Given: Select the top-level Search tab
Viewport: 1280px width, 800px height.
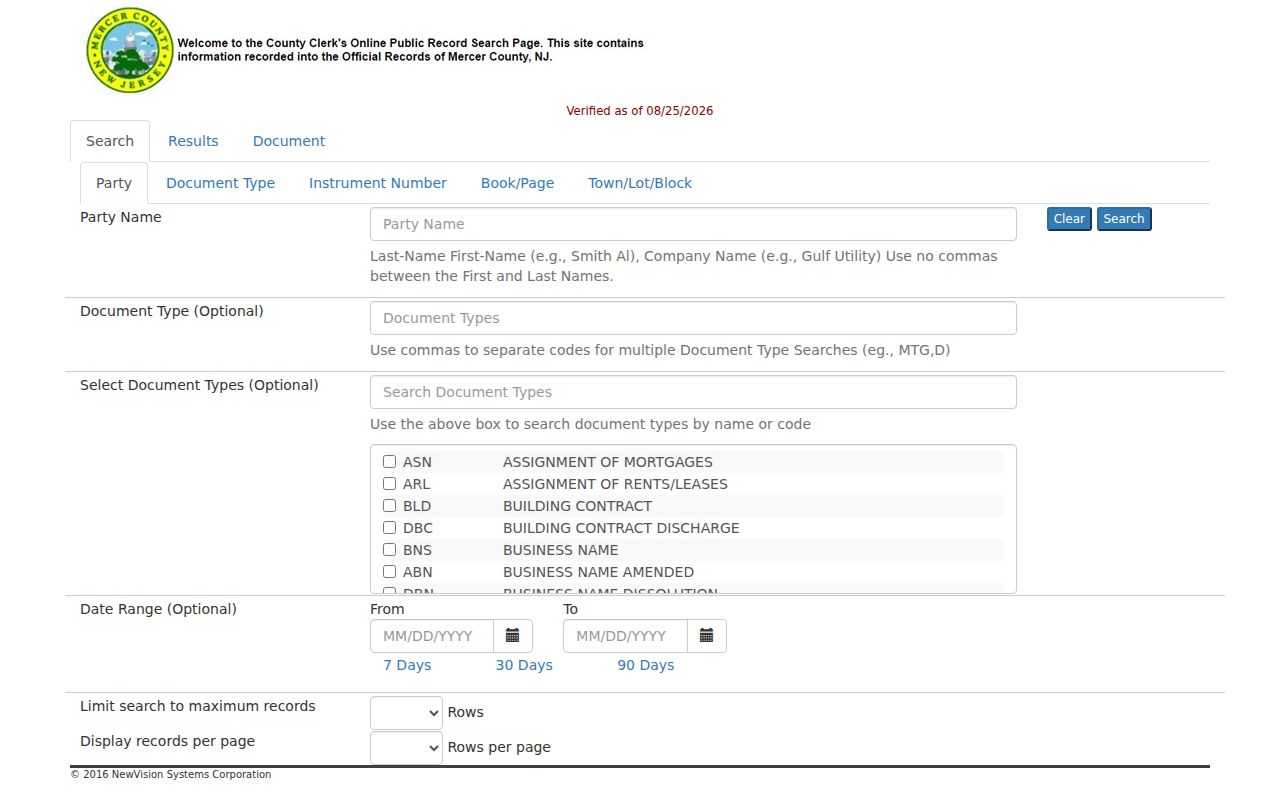Looking at the screenshot, I should point(110,141).
